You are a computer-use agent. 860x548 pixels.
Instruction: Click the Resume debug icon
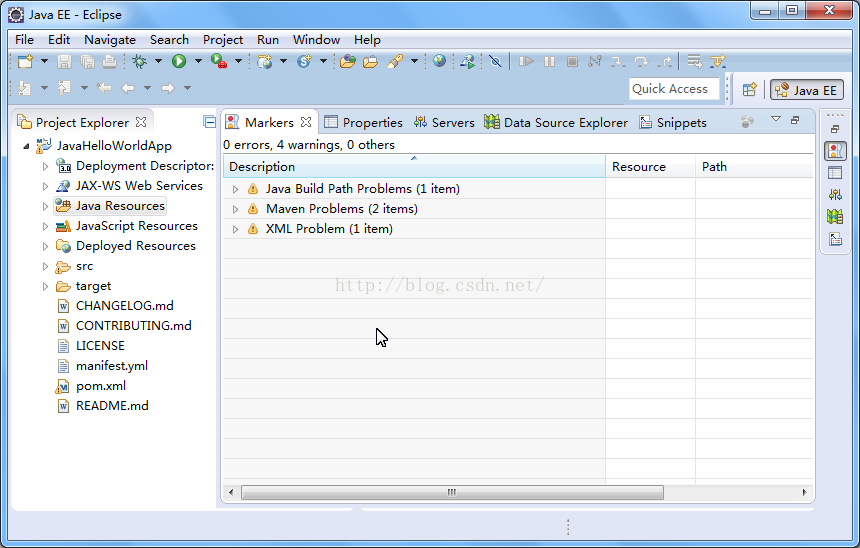coord(527,61)
